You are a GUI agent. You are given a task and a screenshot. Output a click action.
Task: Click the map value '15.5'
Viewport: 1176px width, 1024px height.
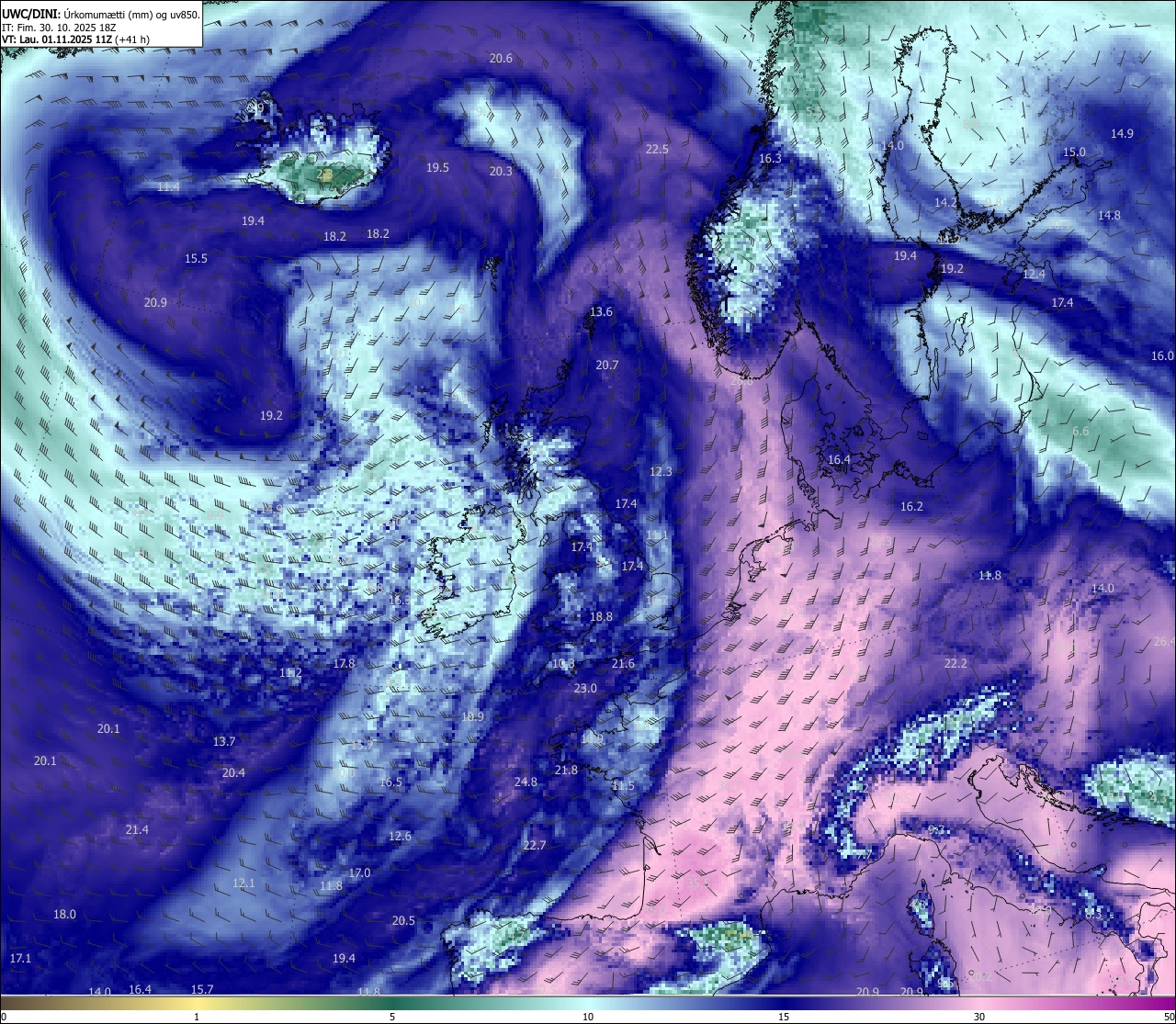click(196, 258)
